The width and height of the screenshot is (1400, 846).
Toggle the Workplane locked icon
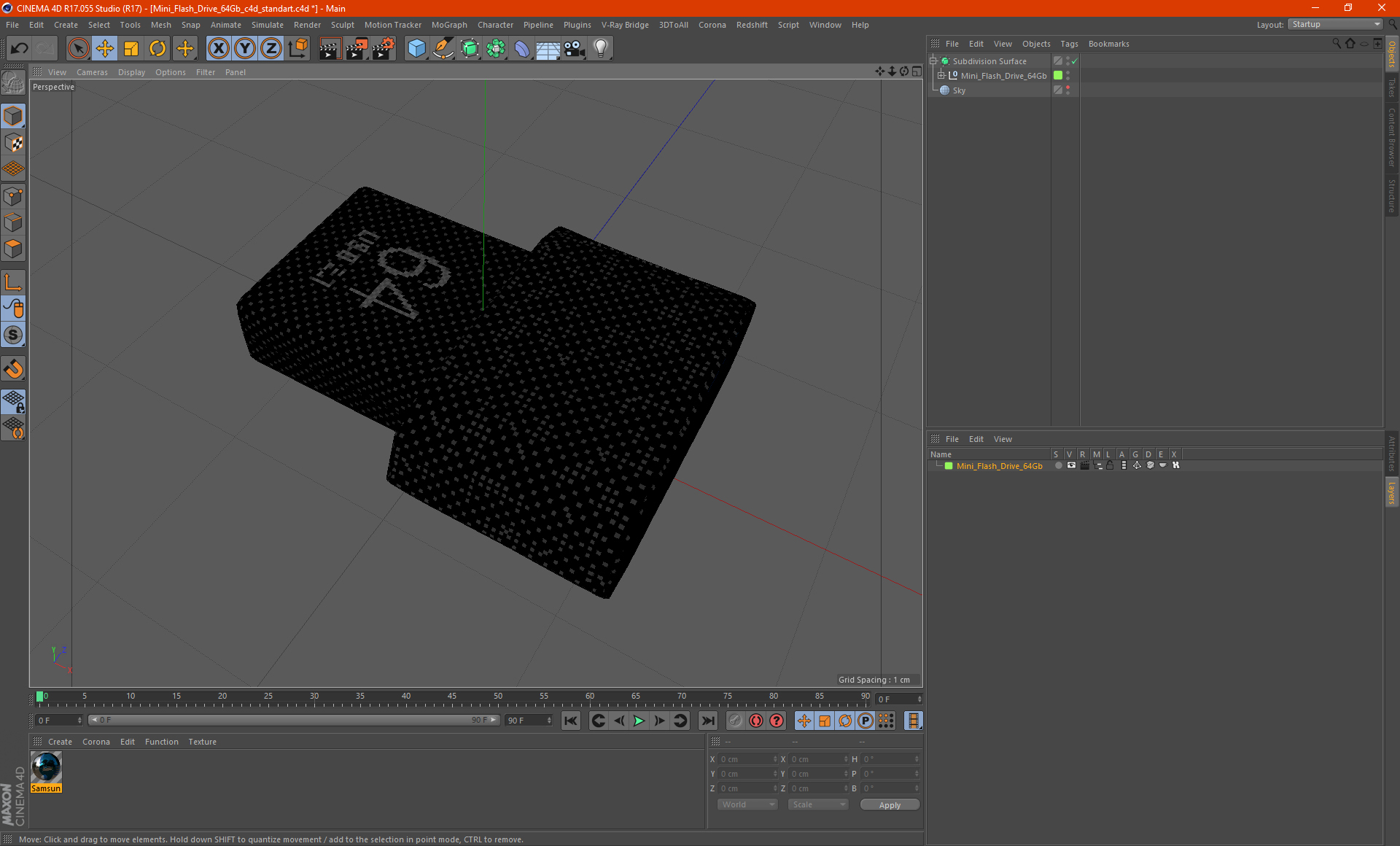[x=13, y=401]
